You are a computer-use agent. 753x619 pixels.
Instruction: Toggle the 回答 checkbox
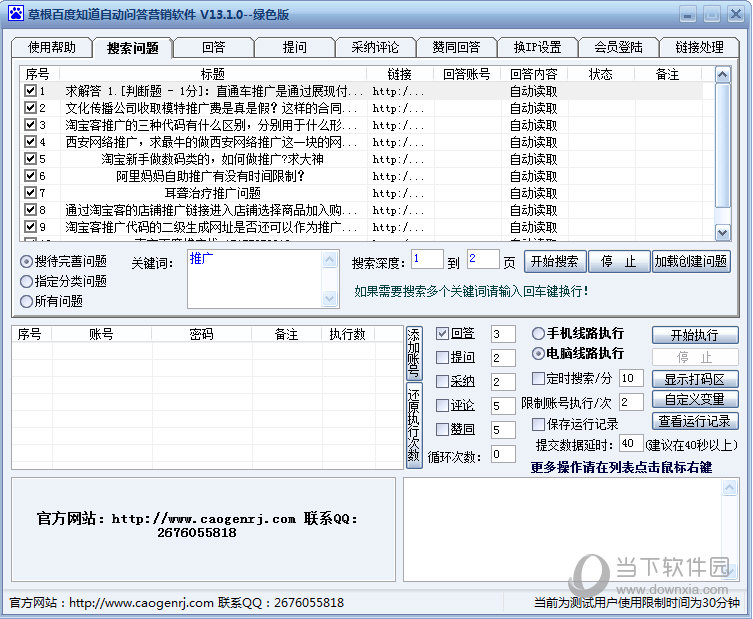[442, 333]
